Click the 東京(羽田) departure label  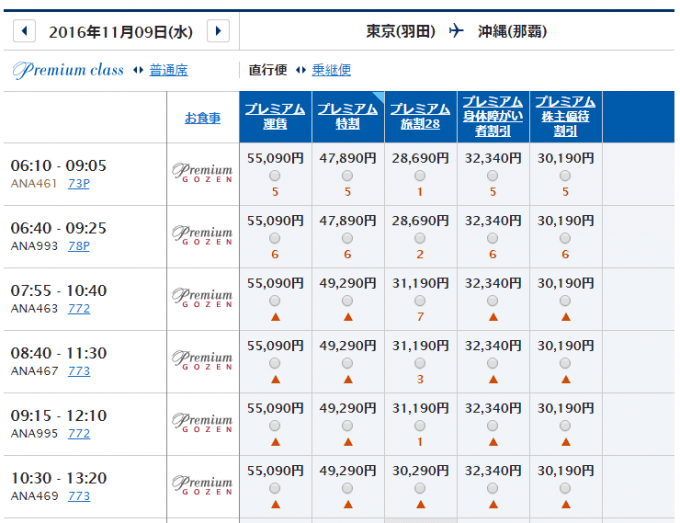point(401,31)
